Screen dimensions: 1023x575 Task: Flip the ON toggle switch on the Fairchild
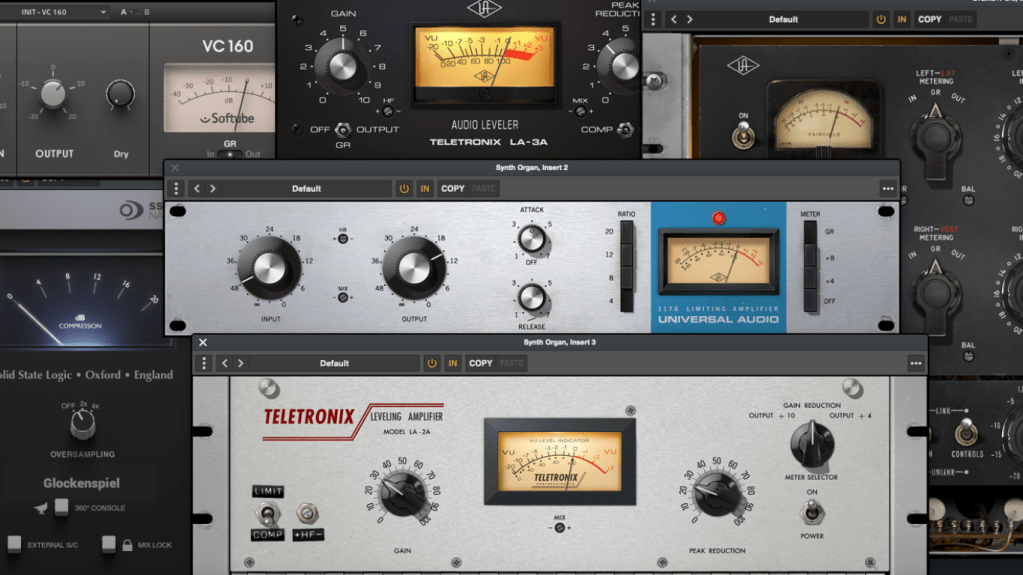(x=742, y=137)
